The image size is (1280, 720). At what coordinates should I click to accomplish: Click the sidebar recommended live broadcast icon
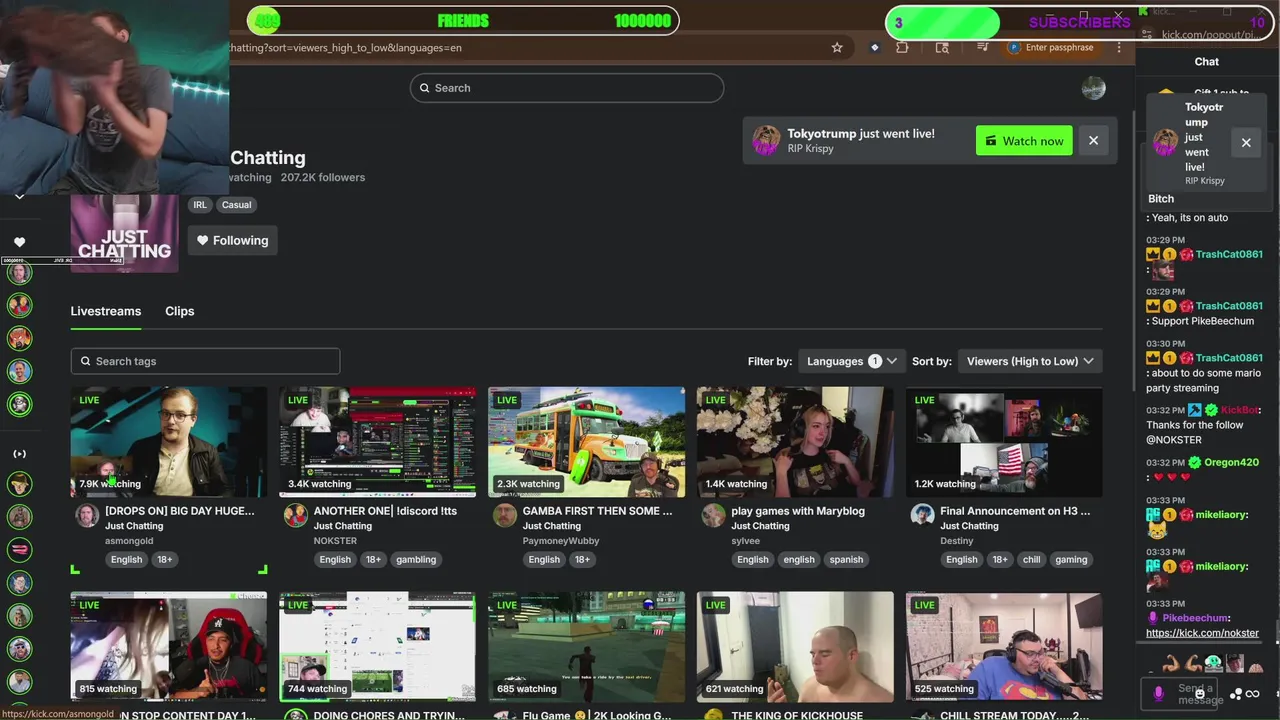19,454
